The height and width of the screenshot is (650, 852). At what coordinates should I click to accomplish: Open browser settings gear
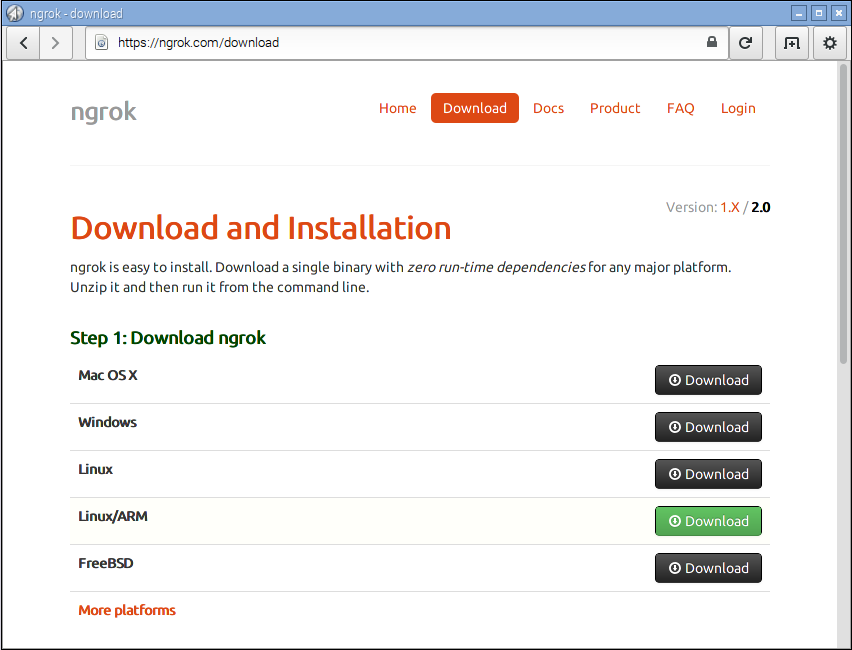[829, 42]
